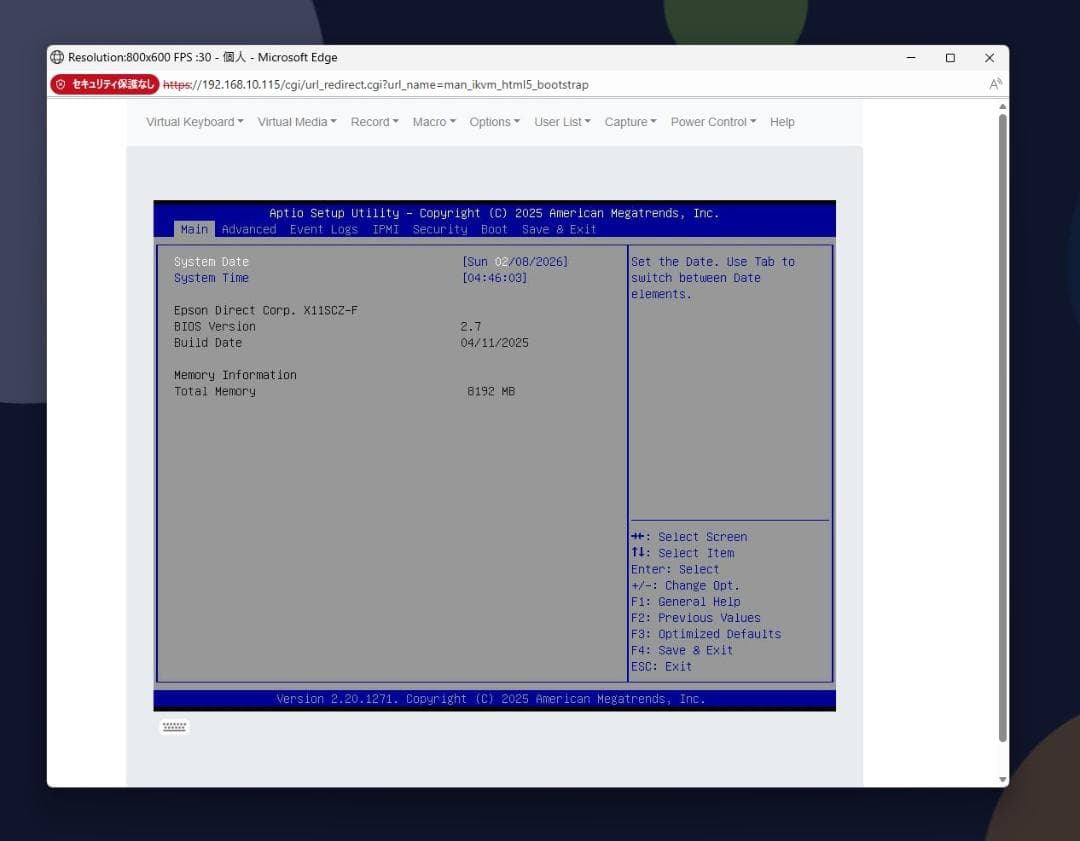This screenshot has width=1080, height=841.
Task: Open the Macro dropdown
Action: coord(433,121)
